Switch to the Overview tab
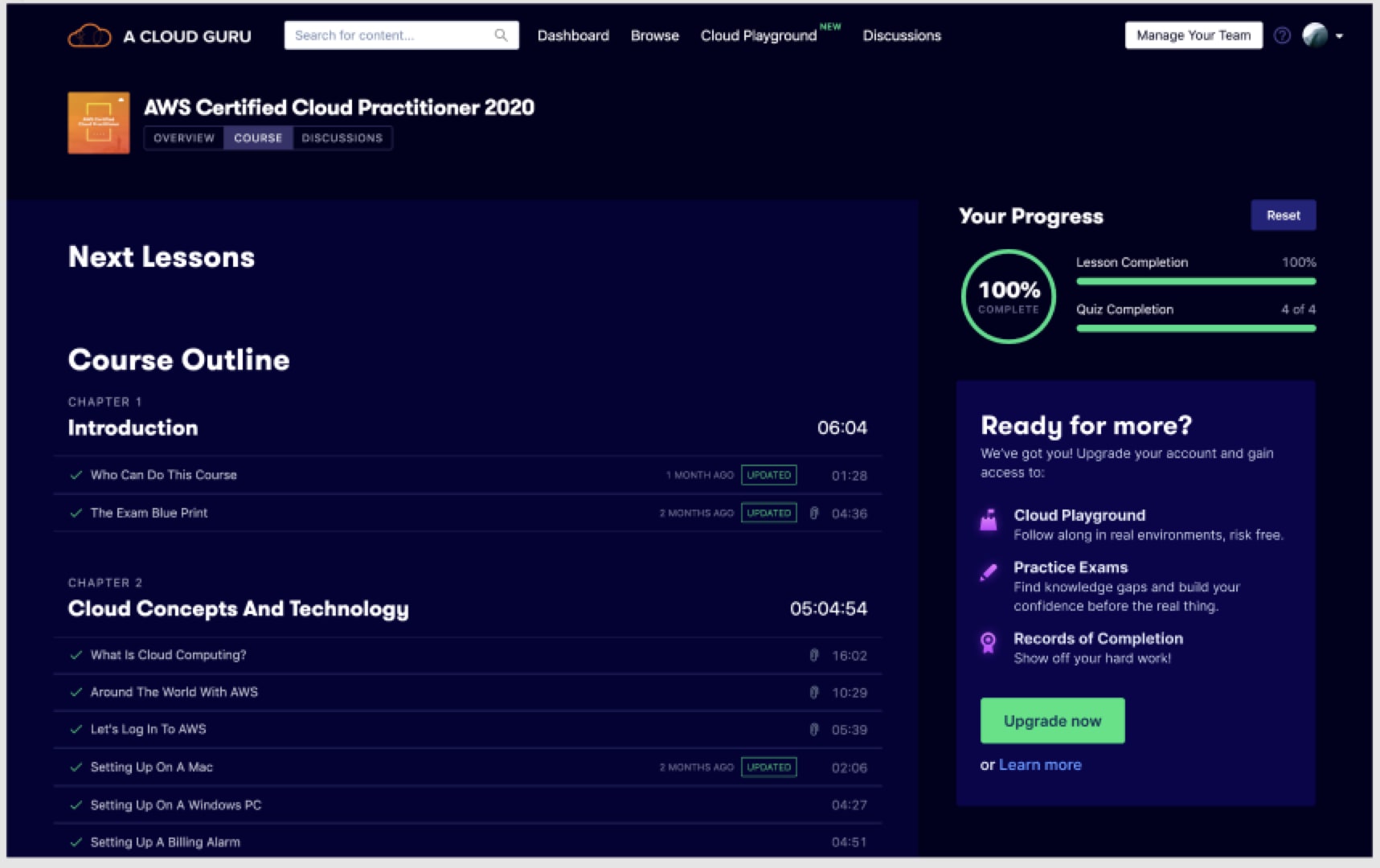 click(x=184, y=138)
